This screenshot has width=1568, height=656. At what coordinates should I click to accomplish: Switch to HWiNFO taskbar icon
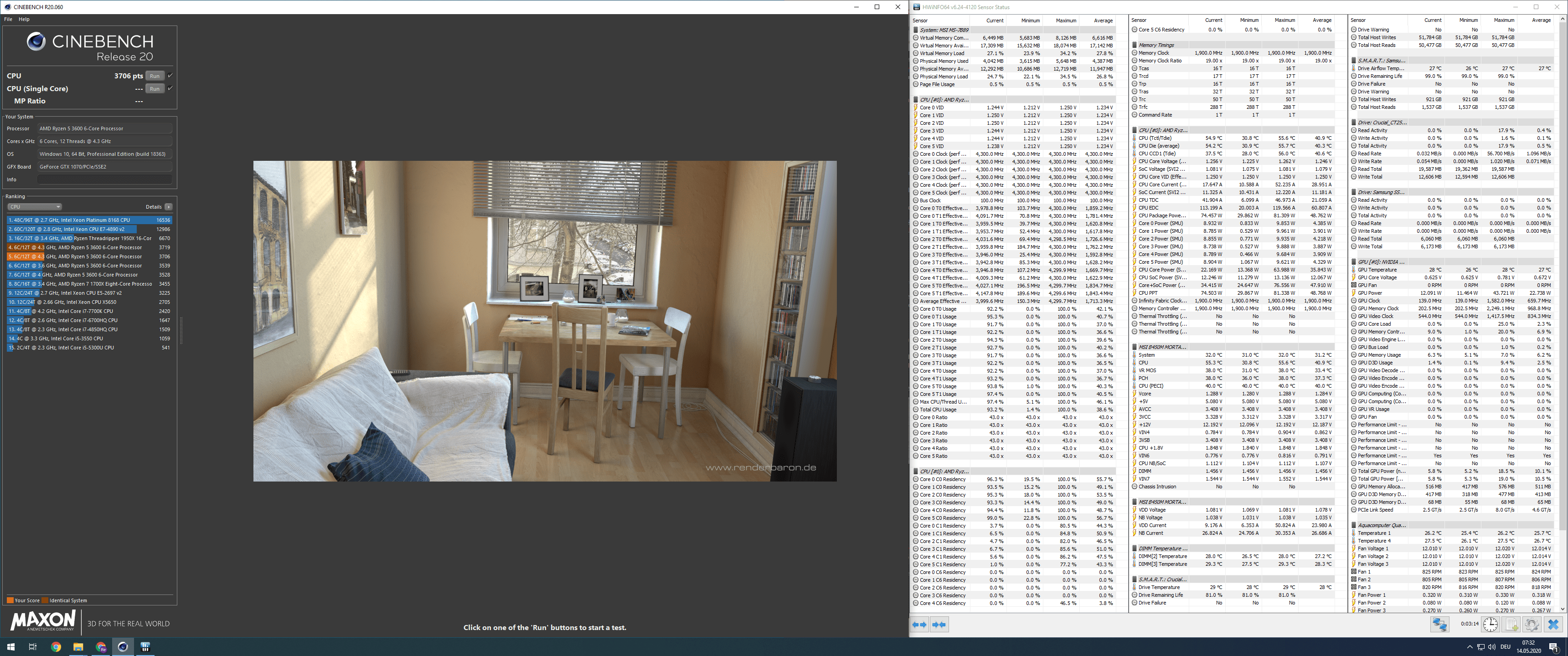point(145,647)
